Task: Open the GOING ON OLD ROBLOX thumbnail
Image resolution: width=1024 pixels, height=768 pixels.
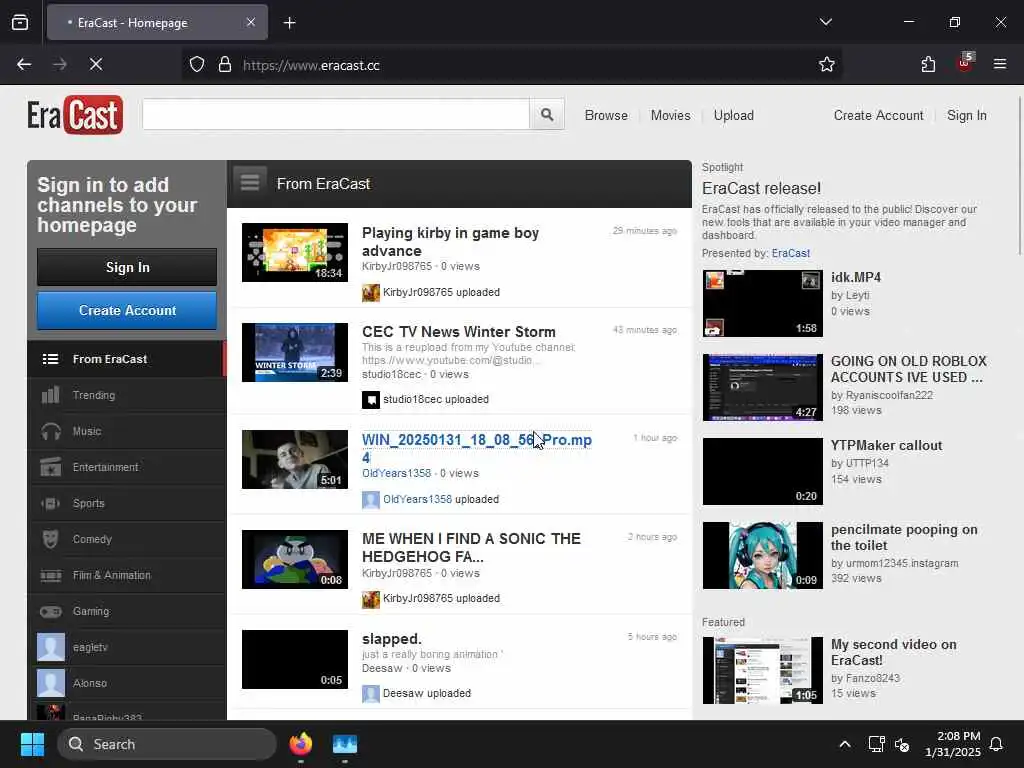Action: click(x=763, y=387)
